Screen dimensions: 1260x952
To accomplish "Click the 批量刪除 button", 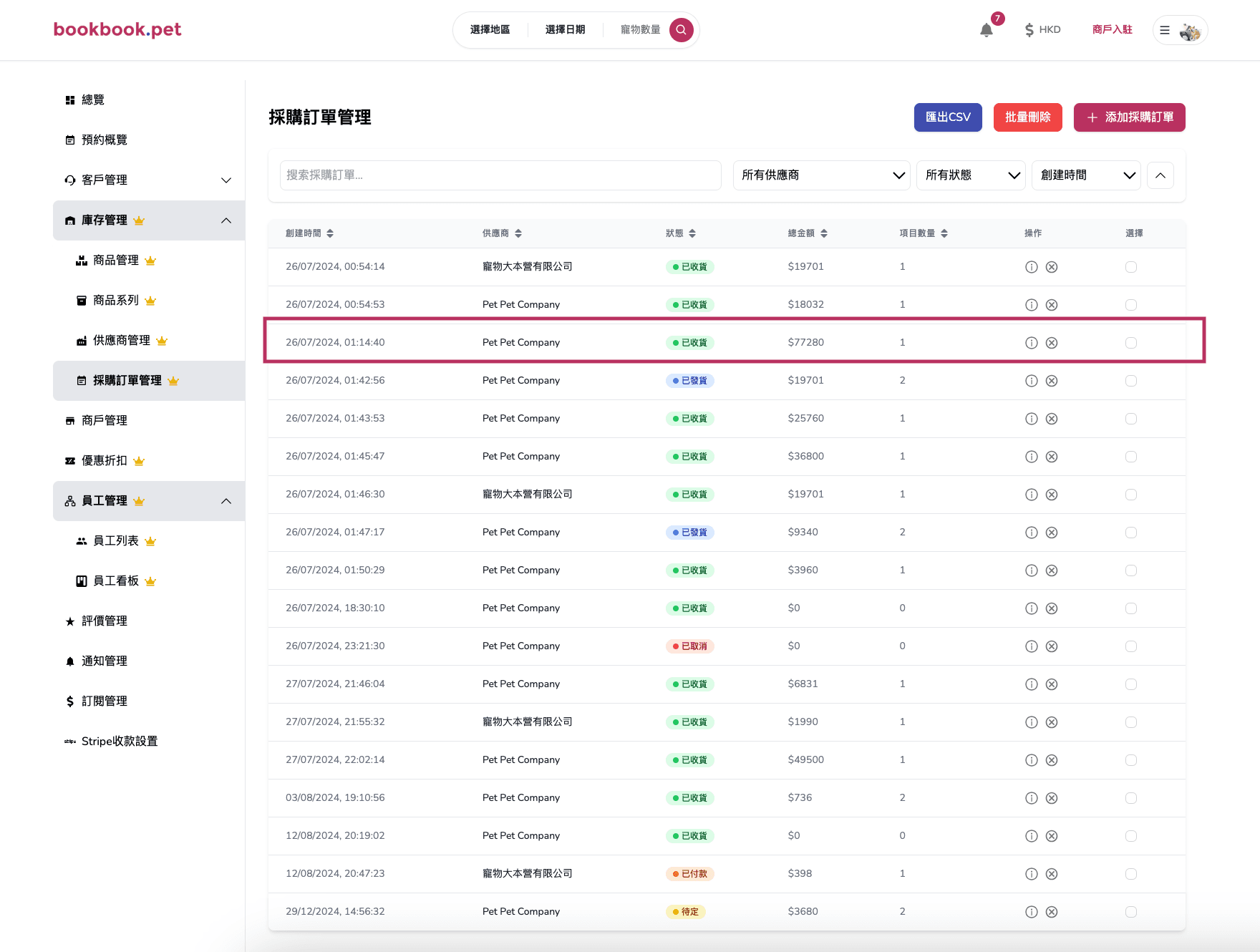I will [1028, 117].
